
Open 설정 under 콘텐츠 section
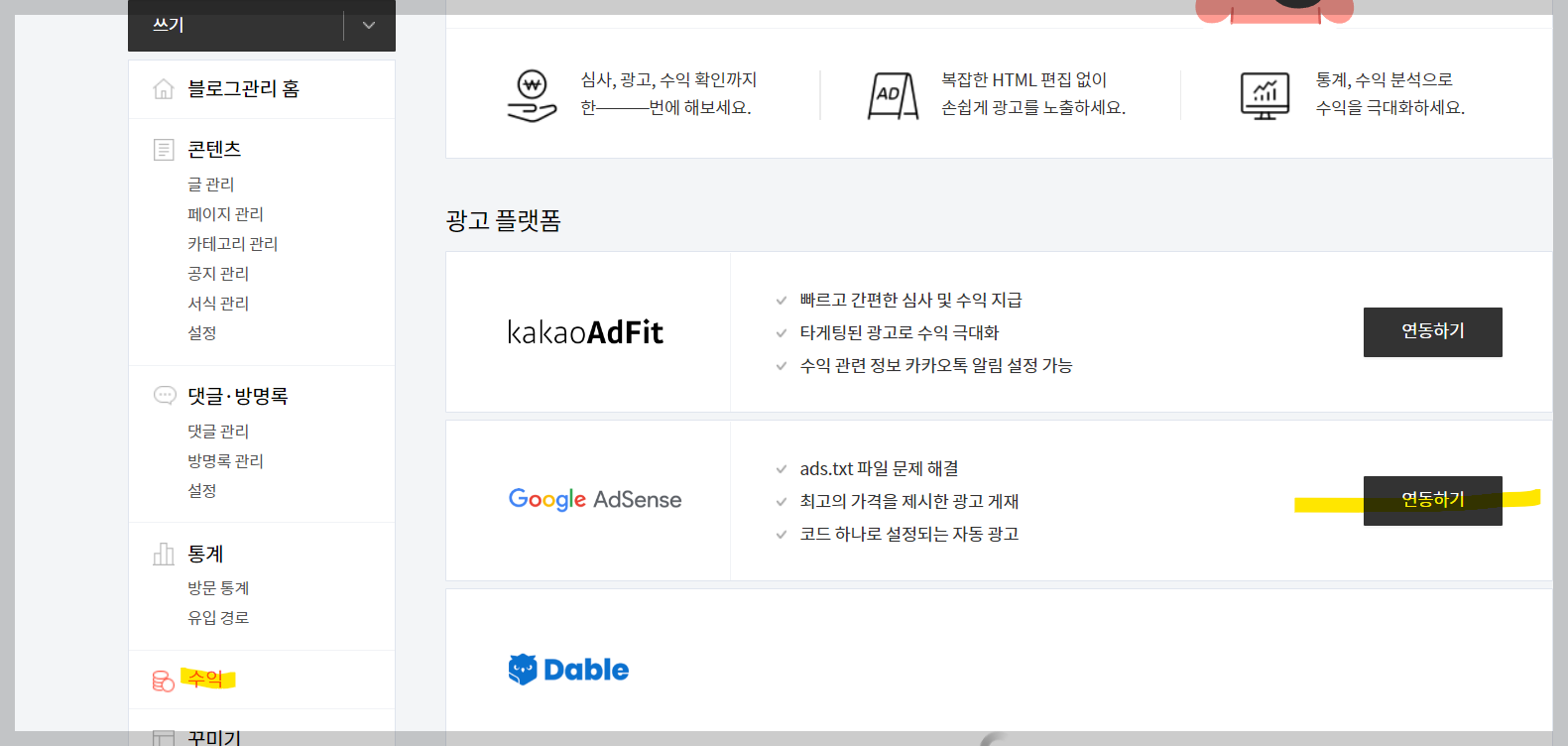coord(202,333)
